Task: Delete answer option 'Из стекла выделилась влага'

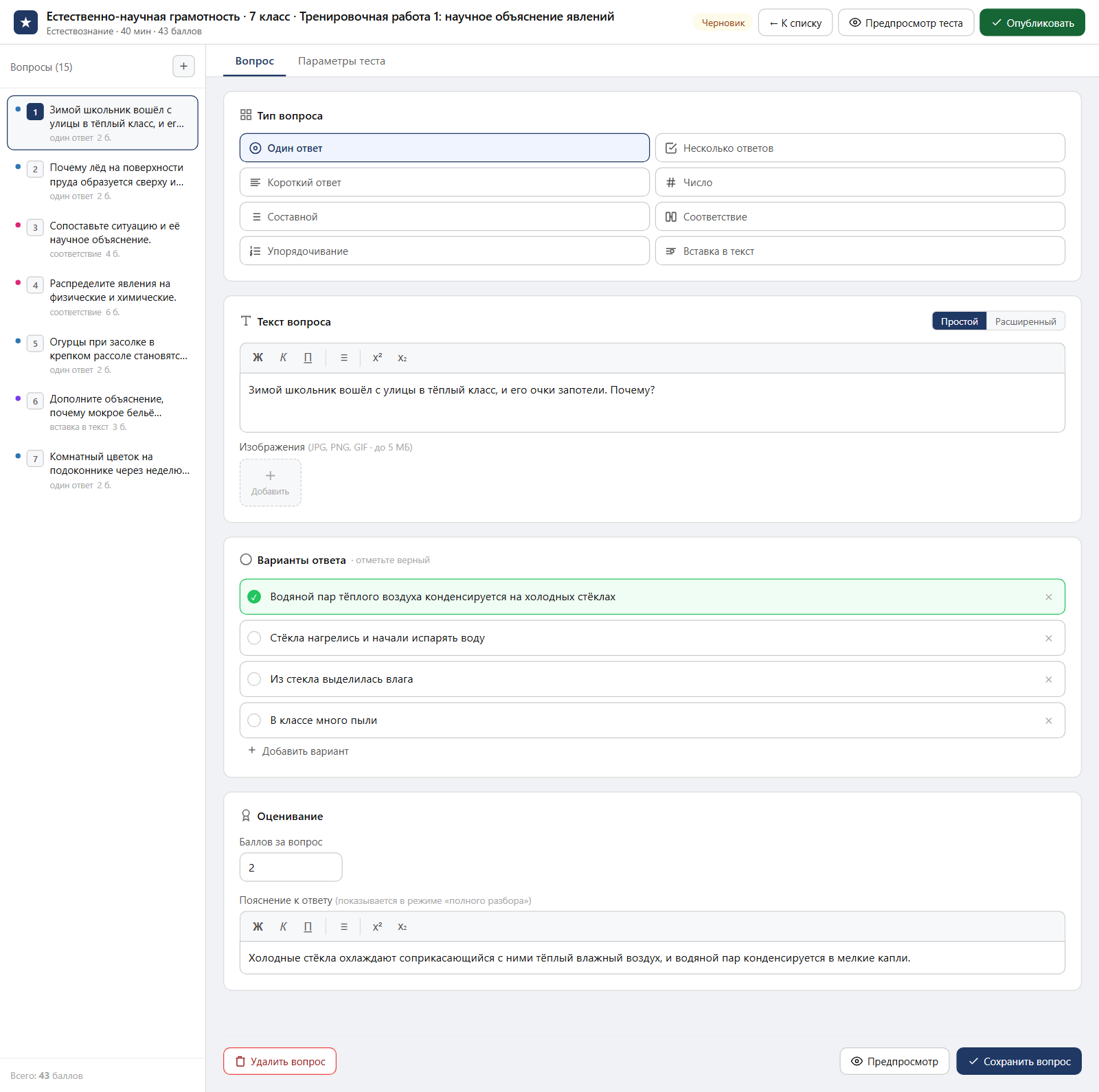Action: (x=1049, y=679)
